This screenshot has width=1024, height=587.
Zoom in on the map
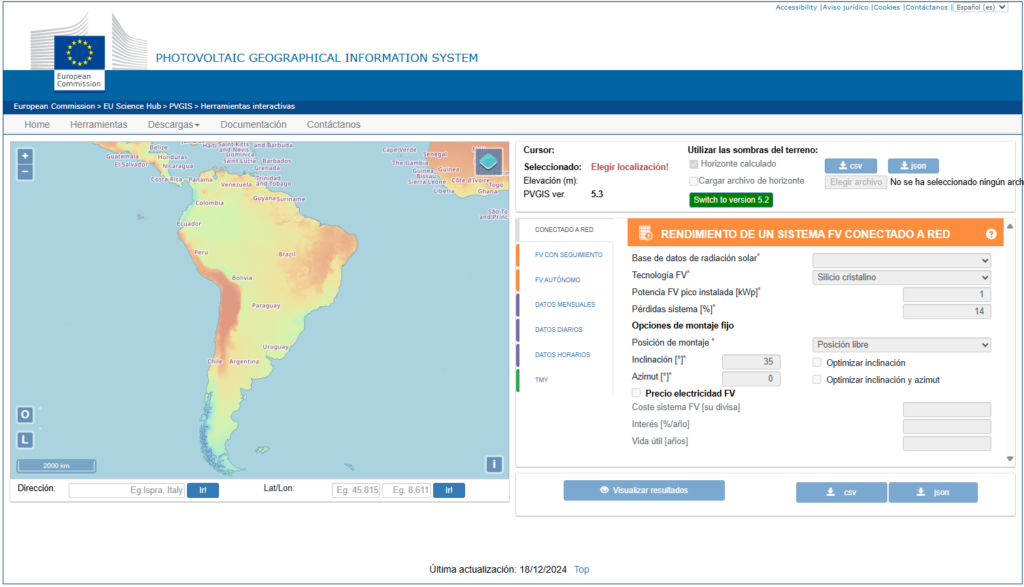point(25,156)
